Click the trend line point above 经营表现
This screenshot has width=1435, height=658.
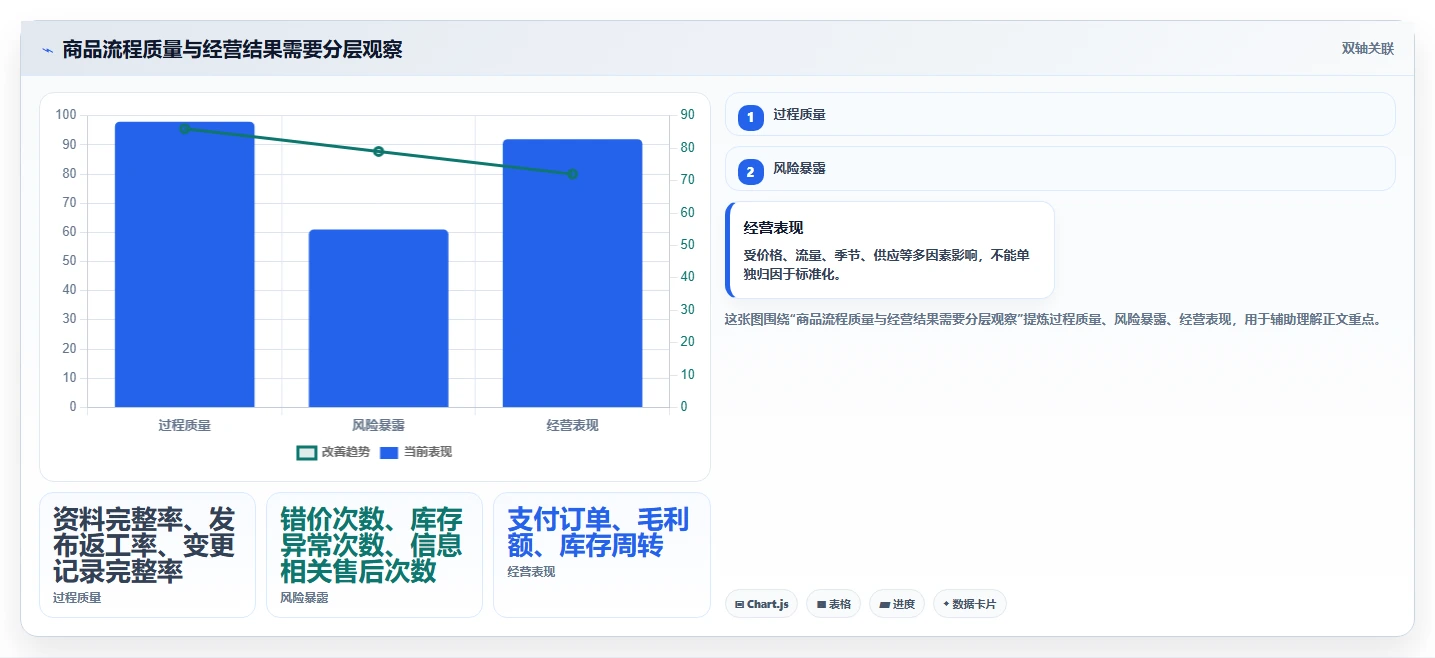(572, 174)
